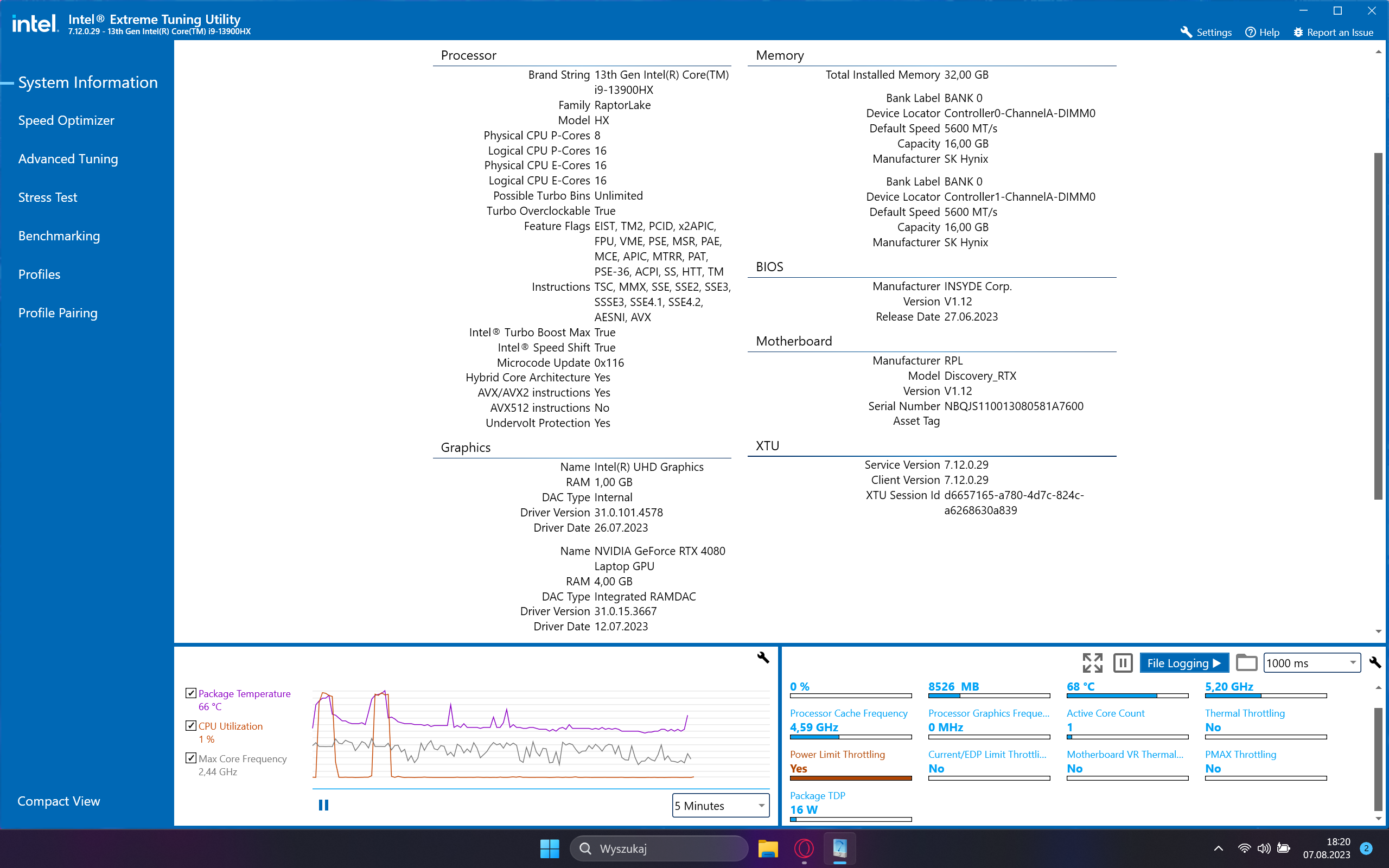Open the Stress Test section
Image resolution: width=1389 pixels, height=868 pixels.
coord(48,197)
